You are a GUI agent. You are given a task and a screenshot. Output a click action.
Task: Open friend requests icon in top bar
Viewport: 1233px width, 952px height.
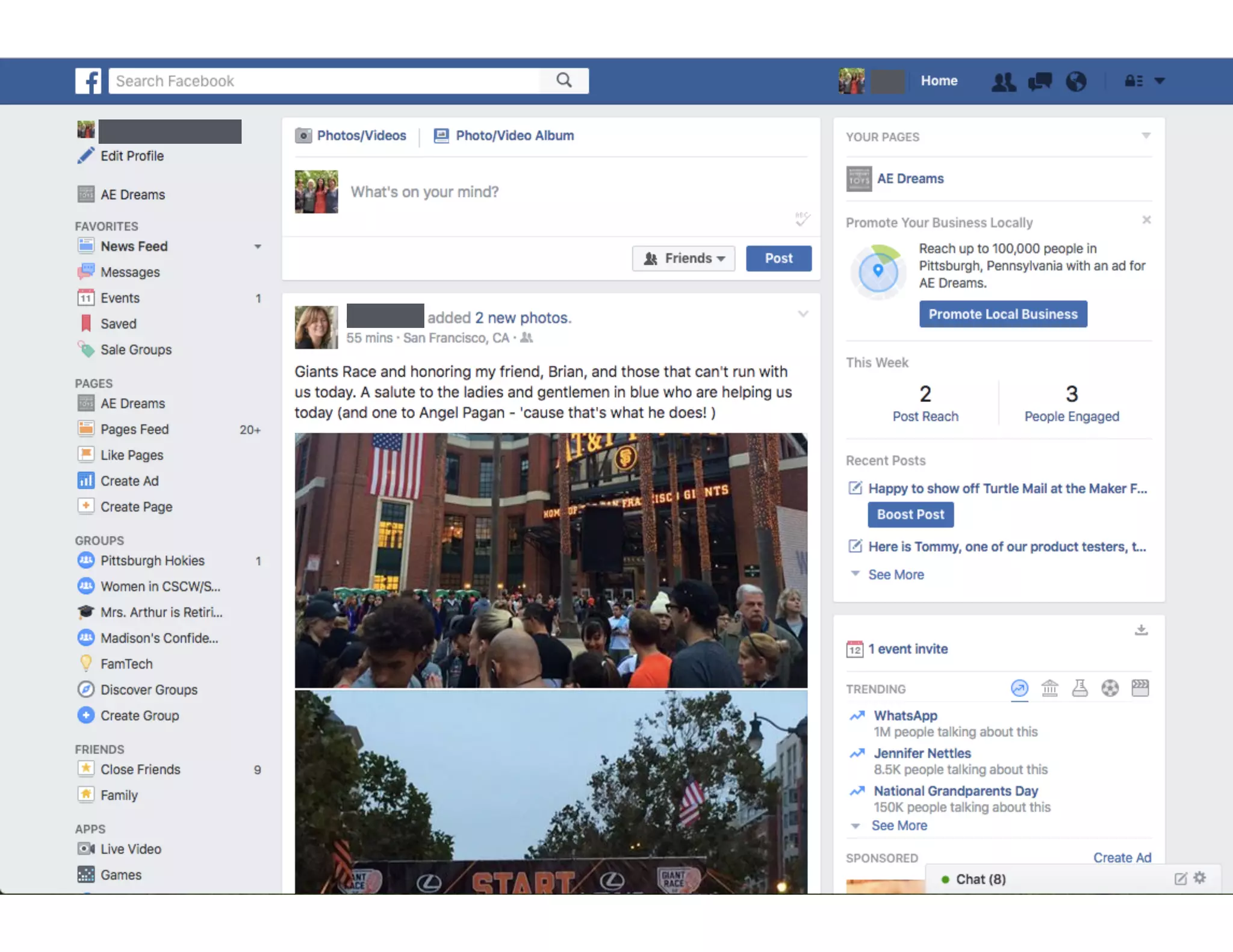(x=1003, y=81)
